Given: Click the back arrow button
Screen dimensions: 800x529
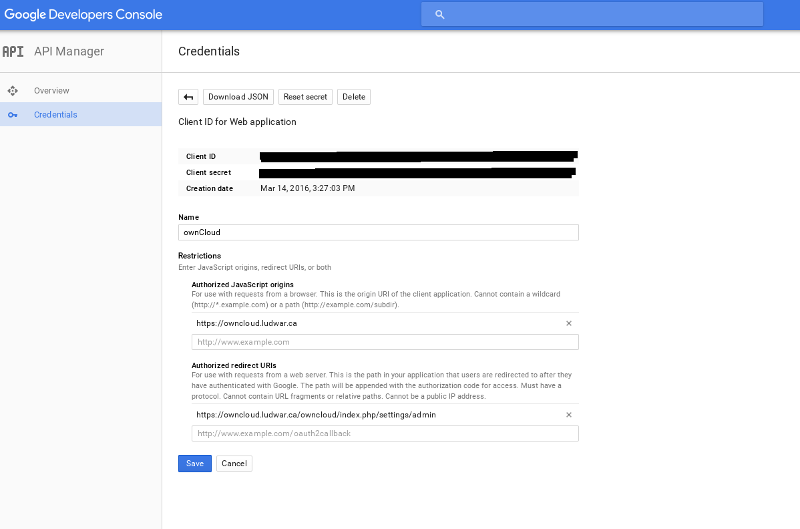Looking at the screenshot, I should (x=188, y=97).
